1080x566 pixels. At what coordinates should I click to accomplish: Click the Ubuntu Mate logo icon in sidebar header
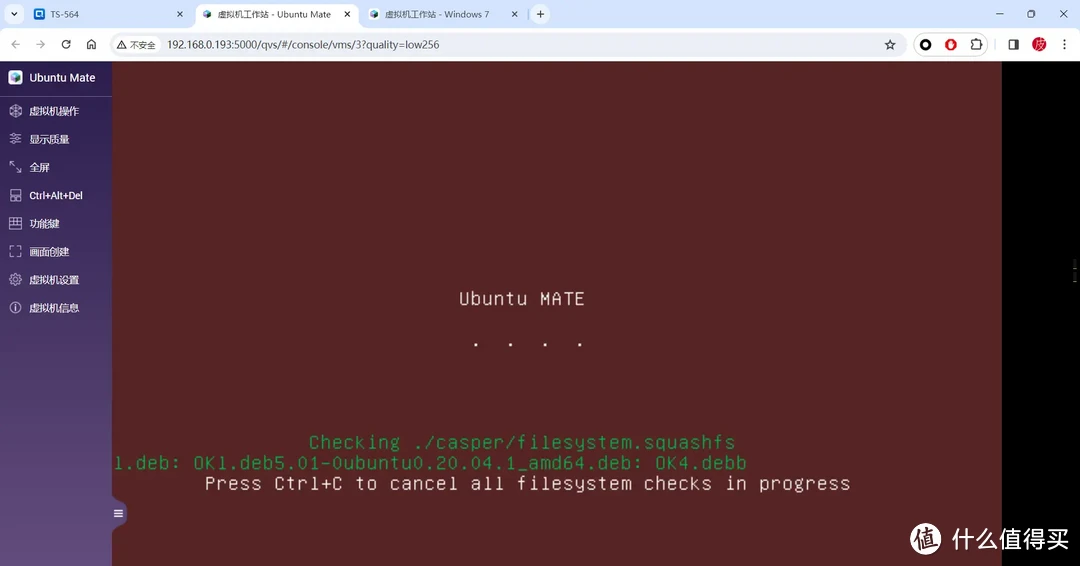(15, 78)
